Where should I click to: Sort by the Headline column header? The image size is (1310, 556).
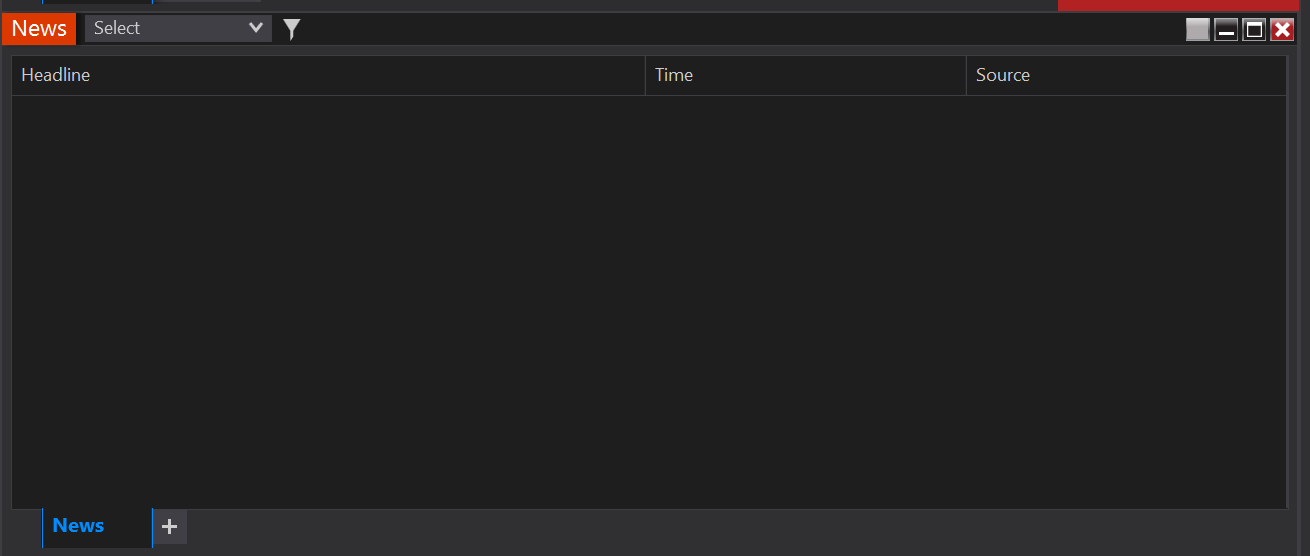pyautogui.click(x=56, y=75)
